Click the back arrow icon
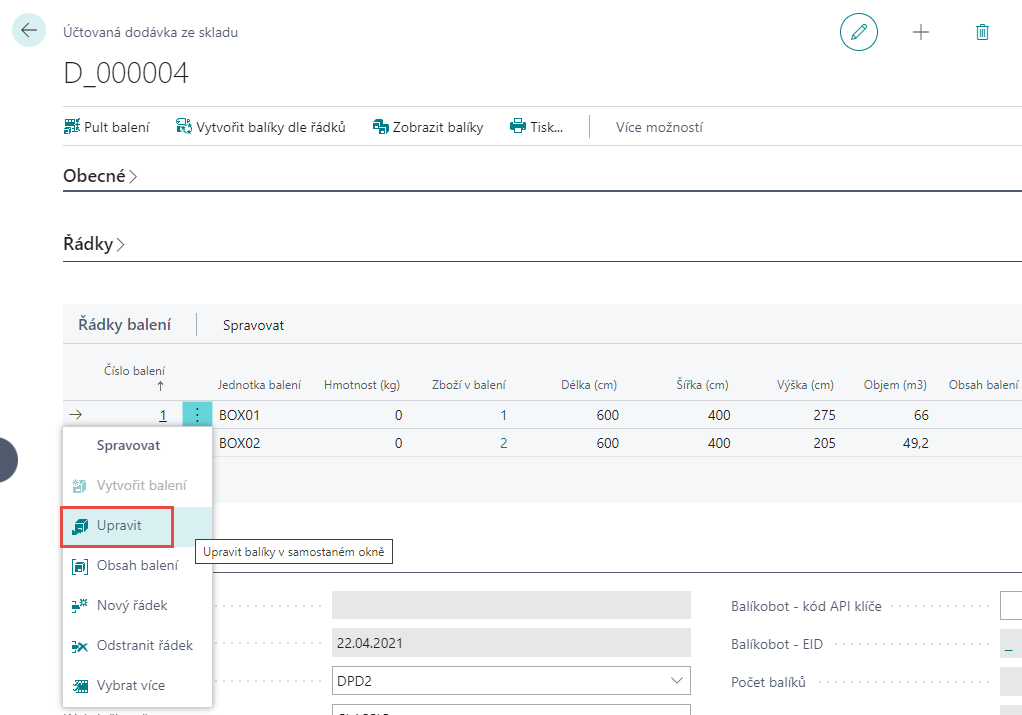Screen dimensions: 1022x715 28,30
